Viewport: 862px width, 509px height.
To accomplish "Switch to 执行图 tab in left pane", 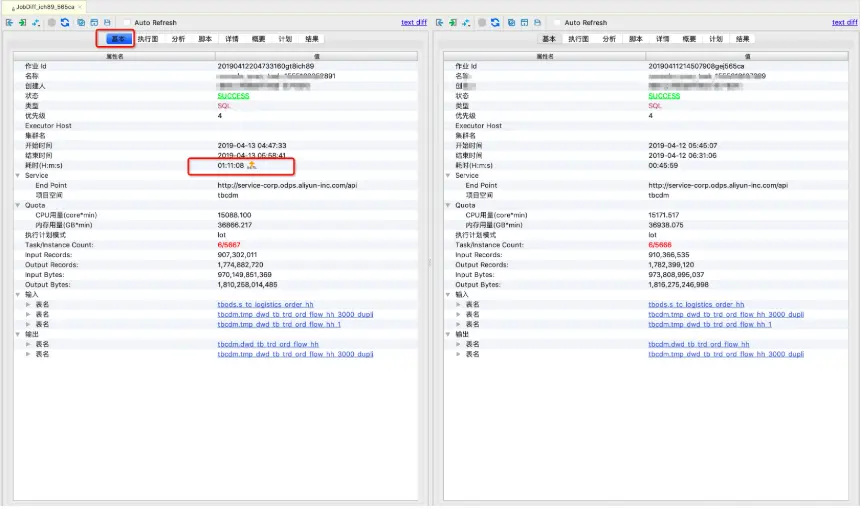I will [x=148, y=39].
